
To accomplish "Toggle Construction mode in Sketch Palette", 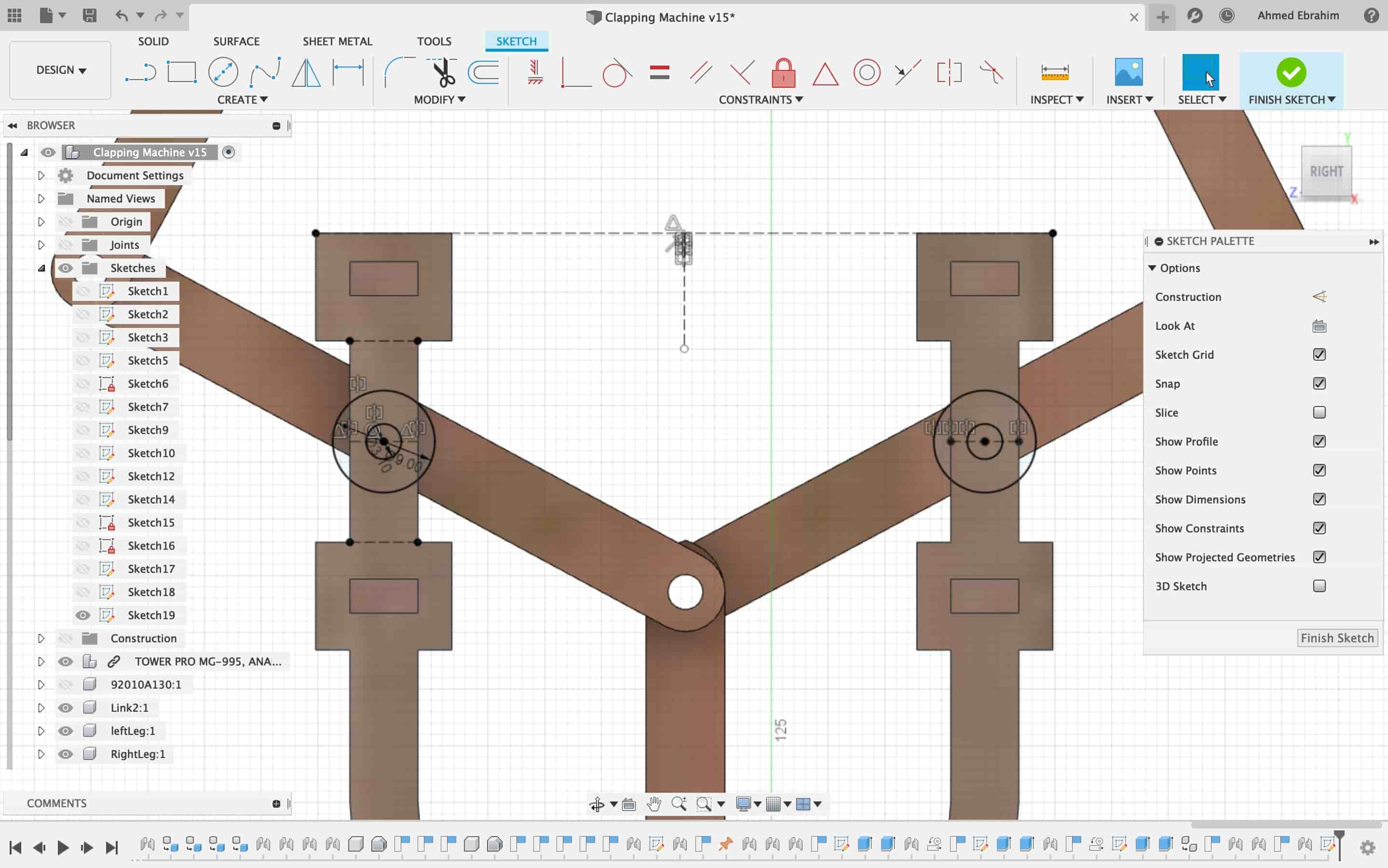I will point(1319,297).
